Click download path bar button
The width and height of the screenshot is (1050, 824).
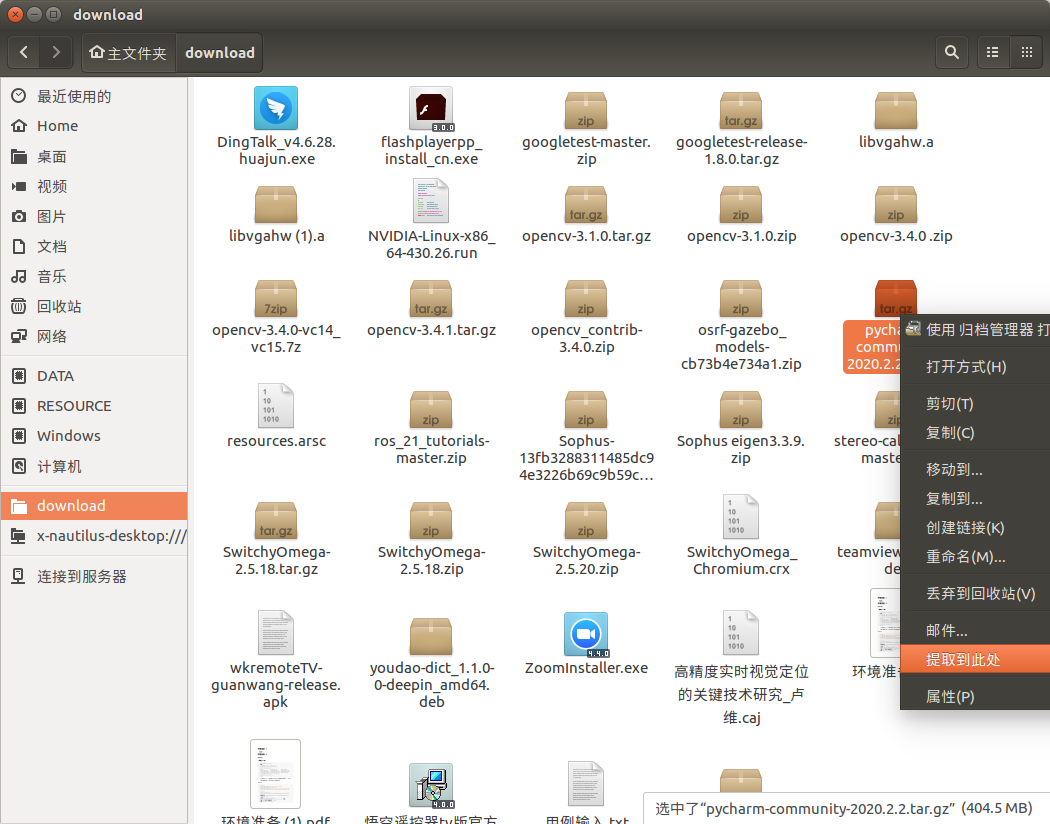[x=220, y=52]
